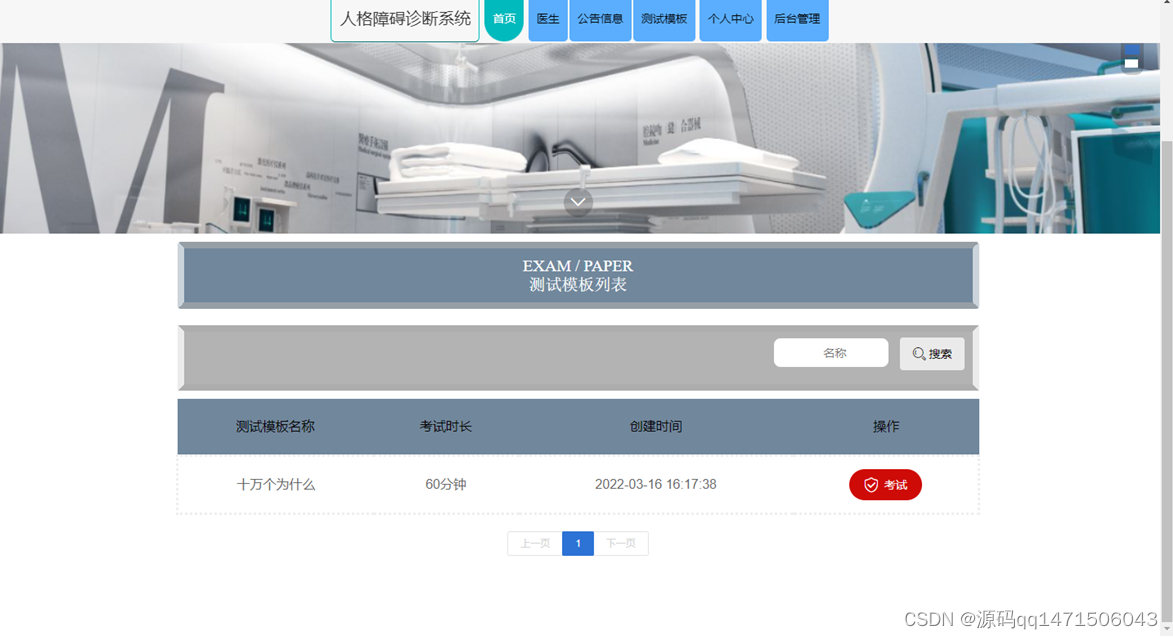1173x639 pixels.
Task: Open the 公告信息 navigation item
Action: [600, 19]
